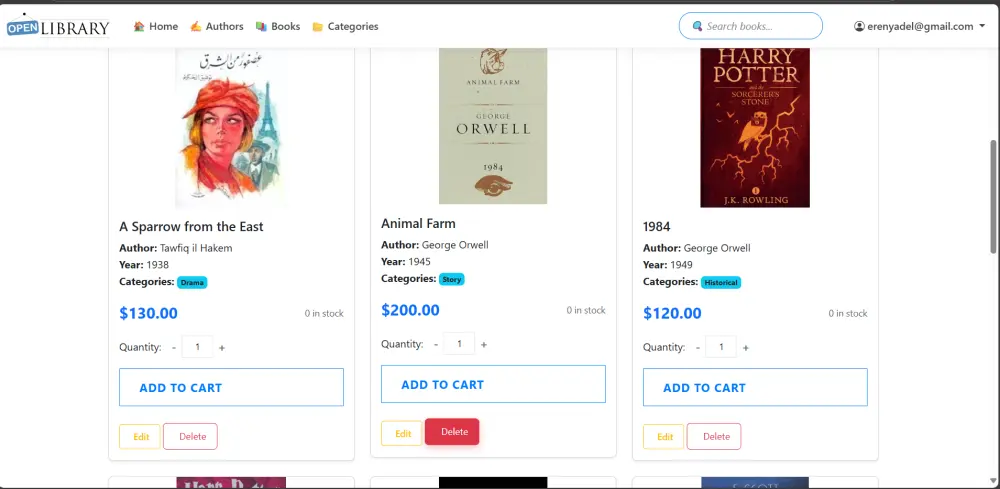
Task: Increase quantity for A Sparrow from the East
Action: 222,348
